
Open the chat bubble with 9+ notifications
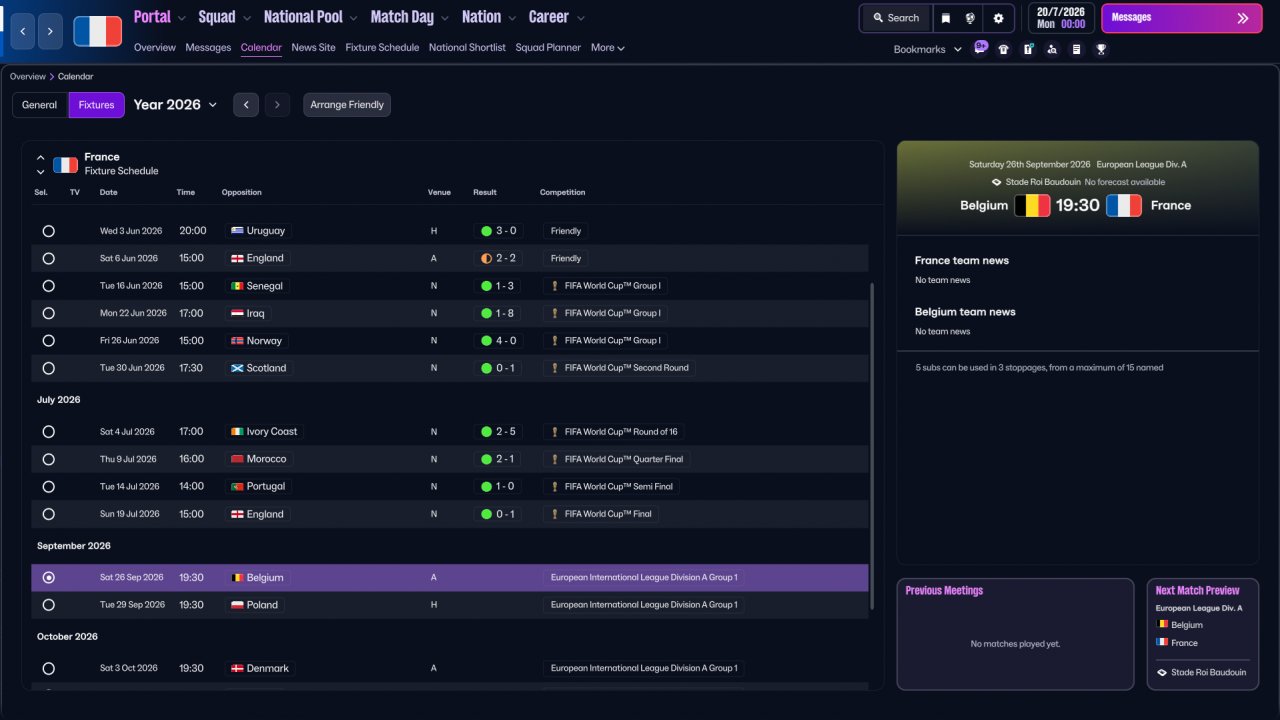click(x=980, y=48)
